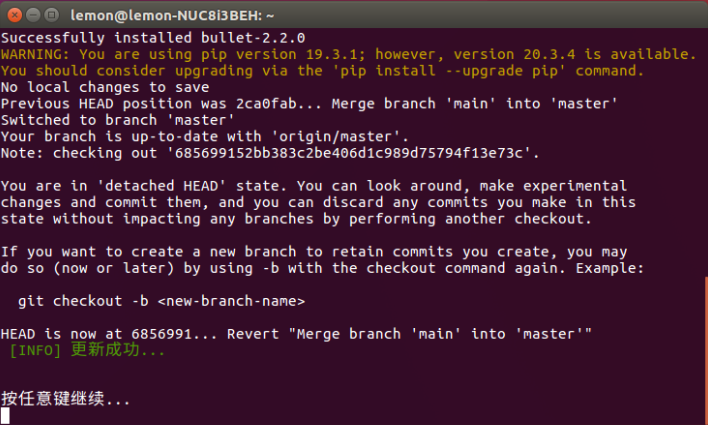Click the yellow 'WARNING:' pip version text
708x425 pixels.
(x=35, y=54)
